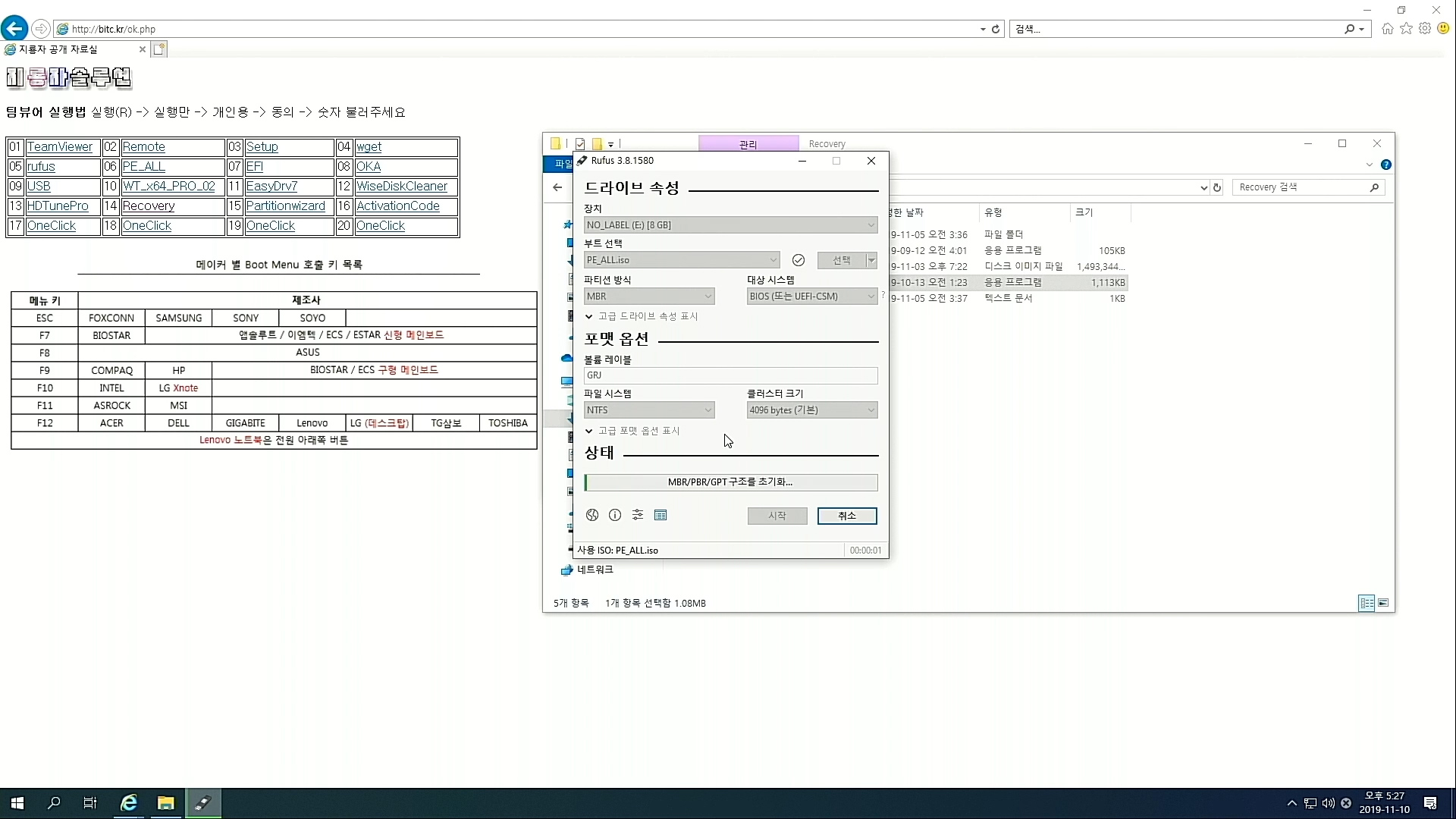
Task: Click Explorer refresh button
Action: tap(1217, 187)
